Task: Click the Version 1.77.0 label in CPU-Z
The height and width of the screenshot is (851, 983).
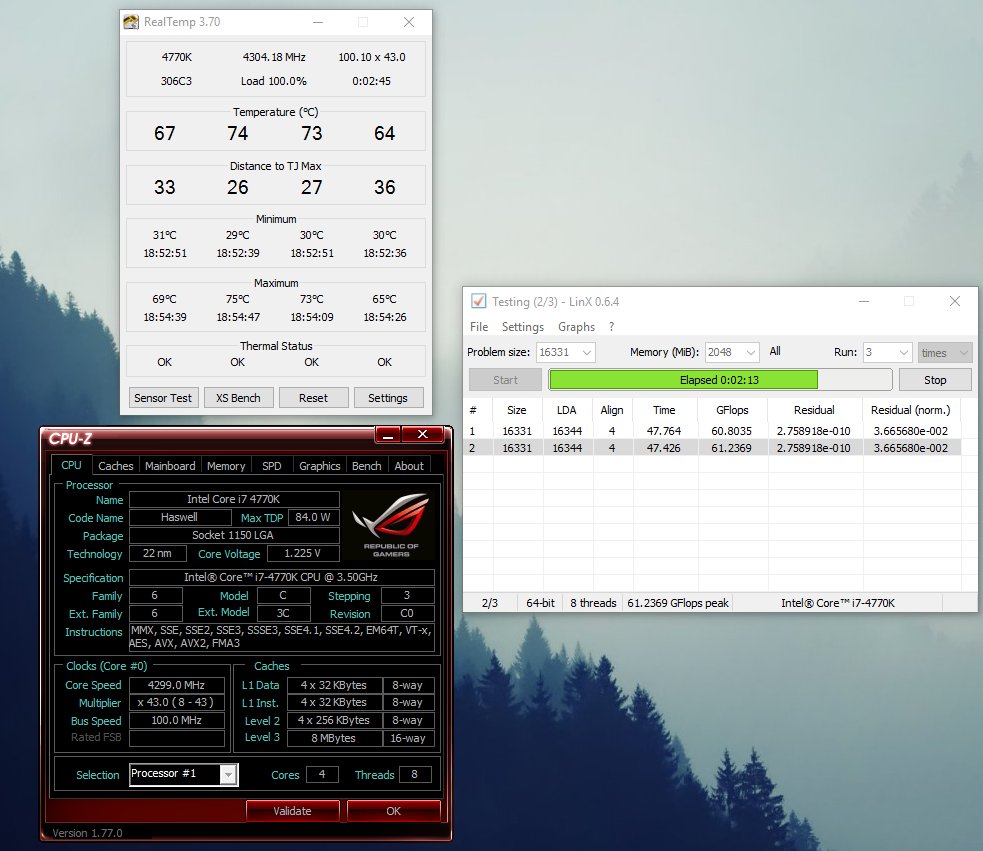Action: [x=87, y=833]
